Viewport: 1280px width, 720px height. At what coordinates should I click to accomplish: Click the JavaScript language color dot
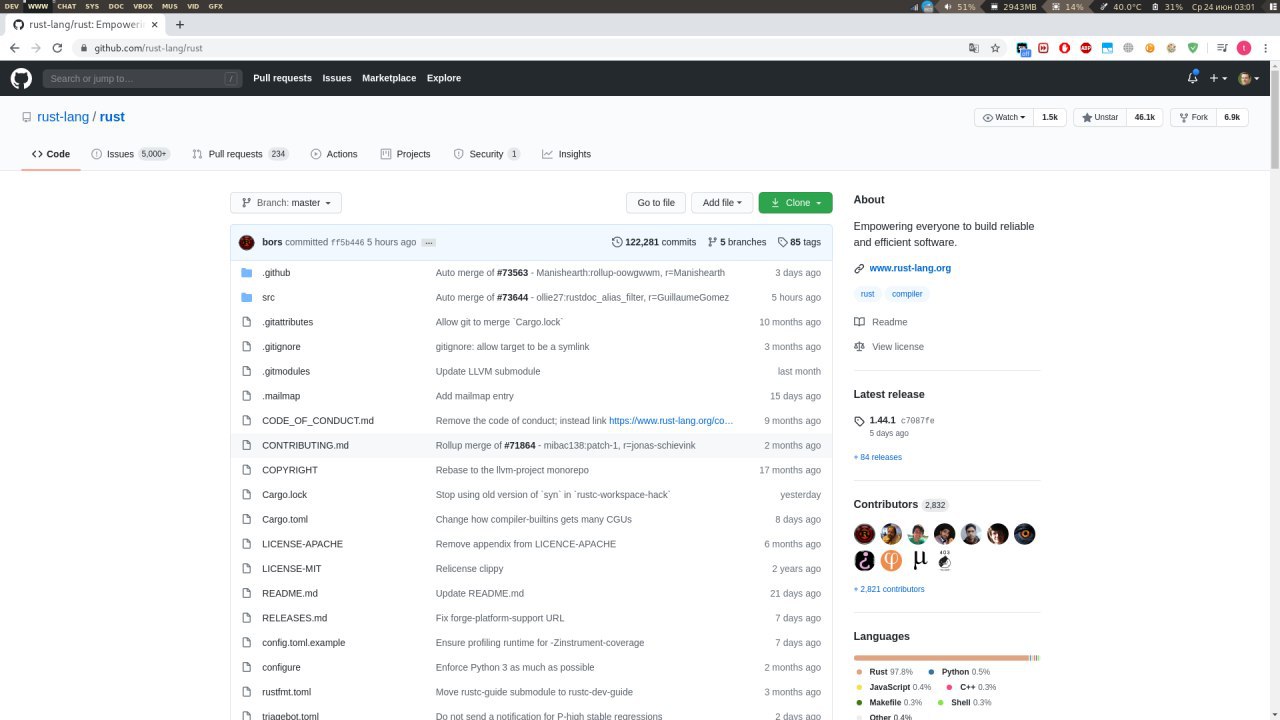click(x=859, y=687)
